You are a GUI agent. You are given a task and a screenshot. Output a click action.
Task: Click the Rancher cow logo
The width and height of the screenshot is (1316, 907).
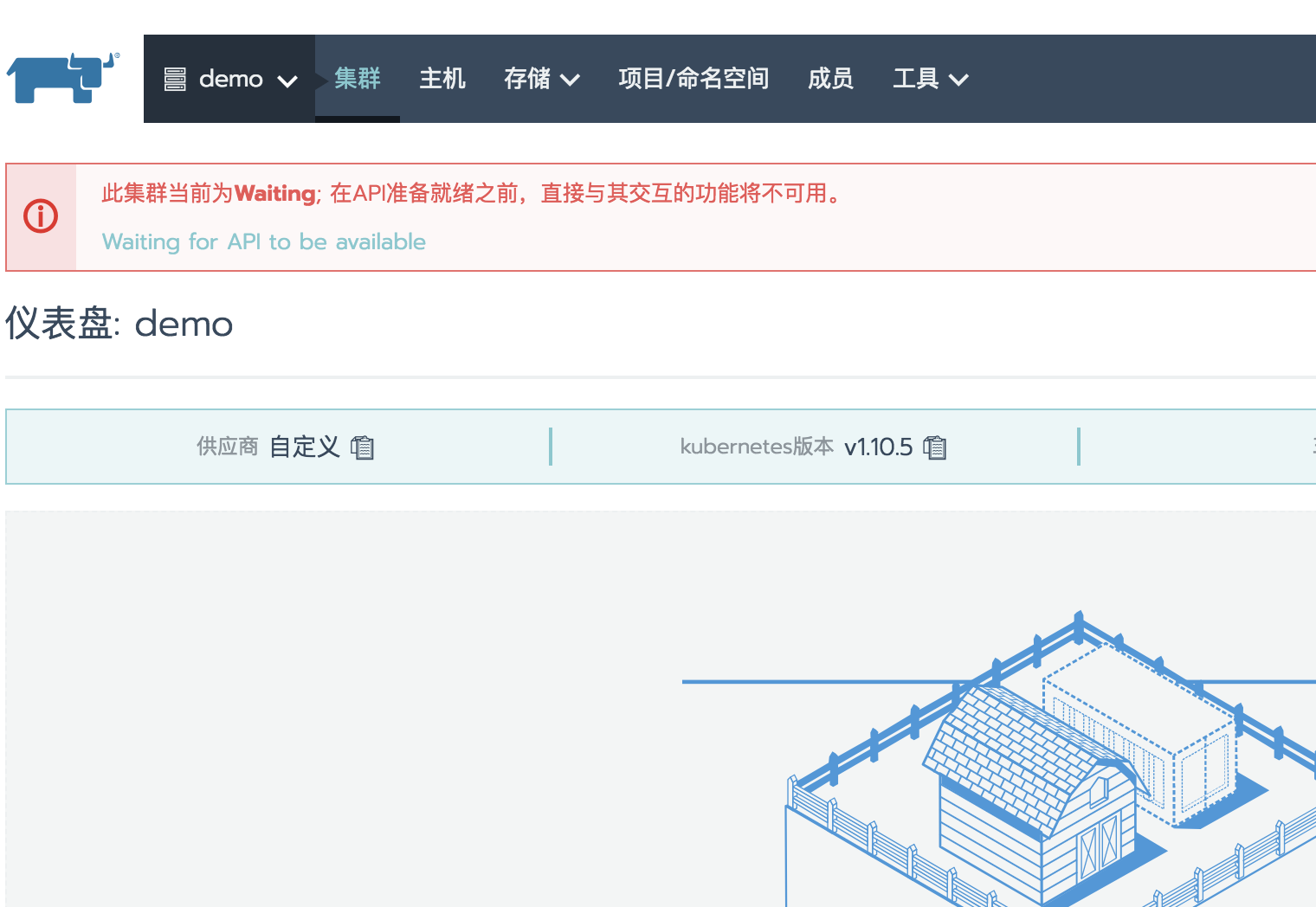coord(63,78)
